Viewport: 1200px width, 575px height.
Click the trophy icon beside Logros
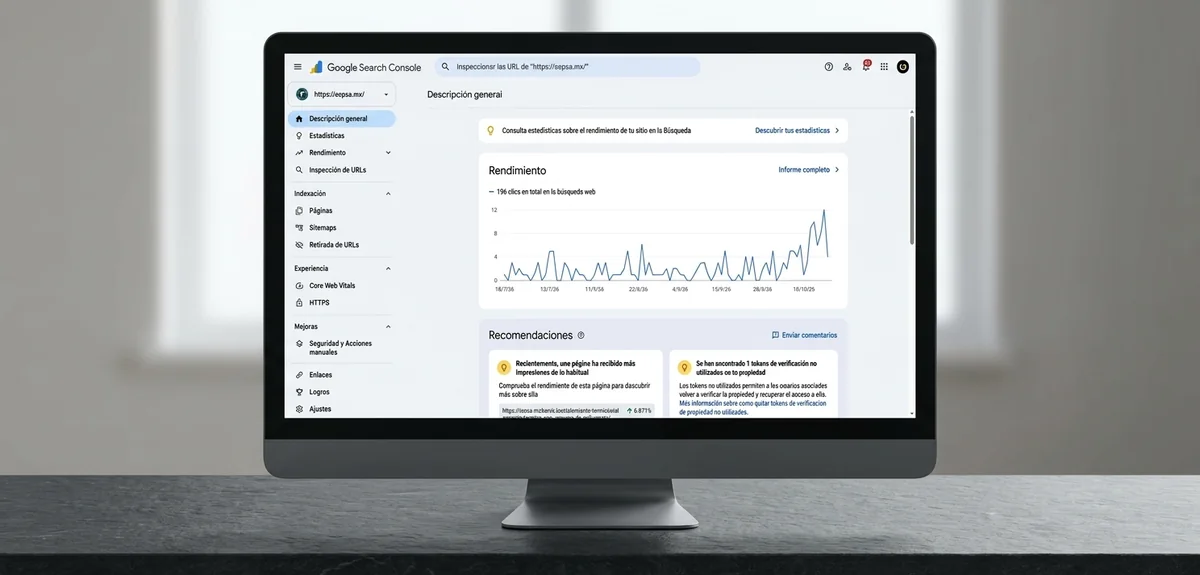pos(299,392)
